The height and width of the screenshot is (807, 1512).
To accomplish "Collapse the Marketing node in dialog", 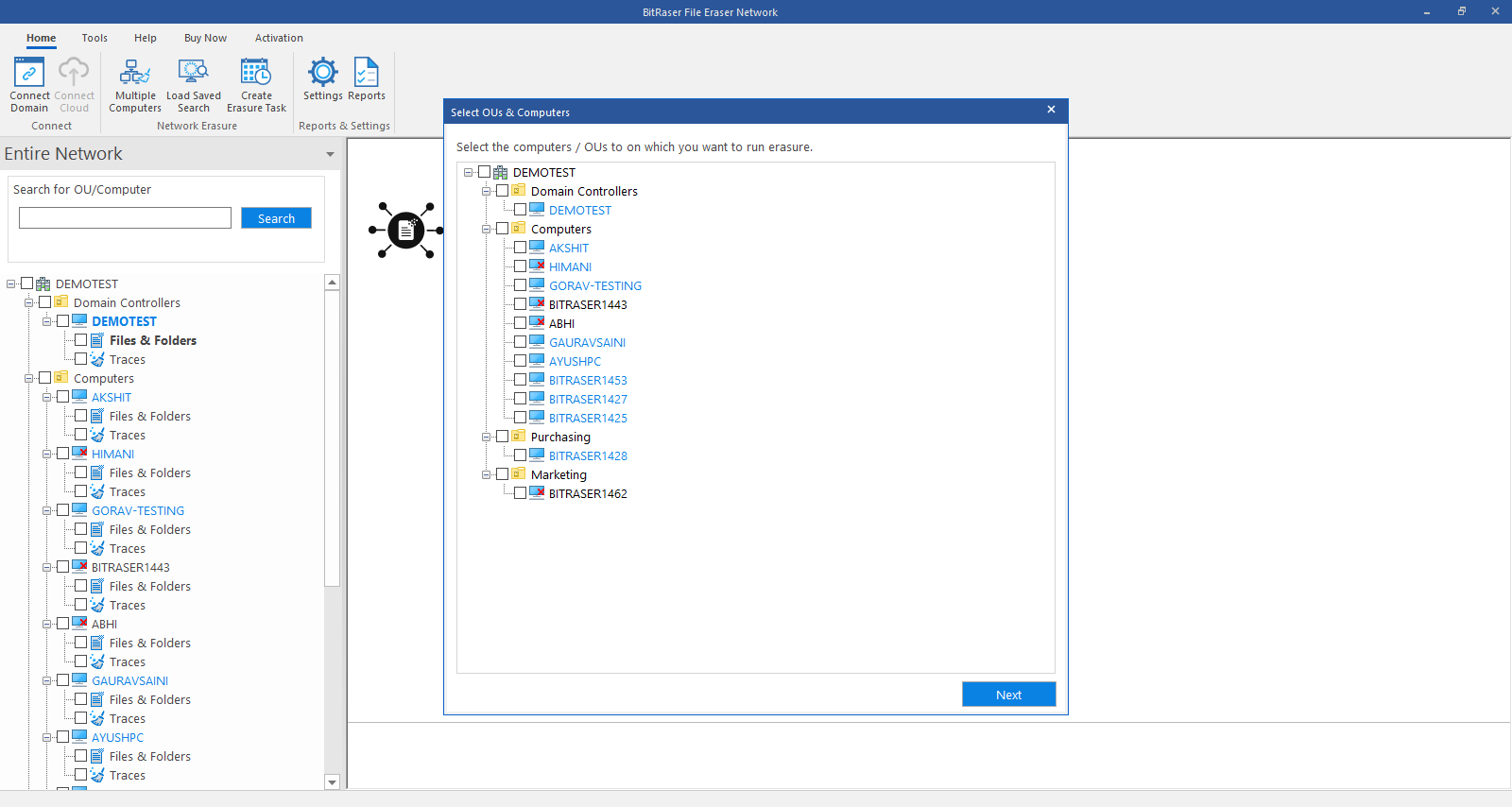I will click(486, 474).
